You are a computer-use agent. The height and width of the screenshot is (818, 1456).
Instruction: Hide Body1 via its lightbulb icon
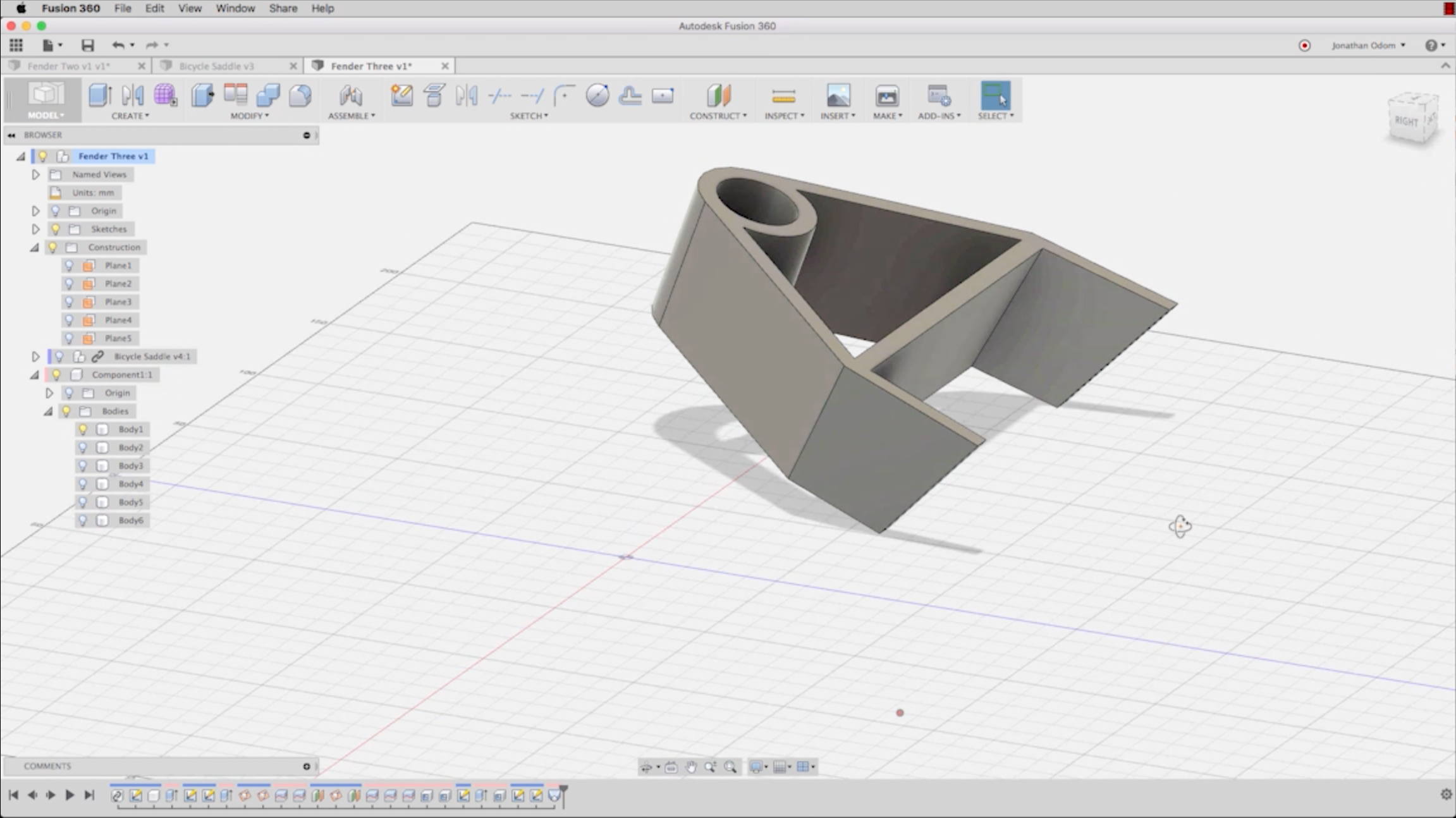(83, 429)
